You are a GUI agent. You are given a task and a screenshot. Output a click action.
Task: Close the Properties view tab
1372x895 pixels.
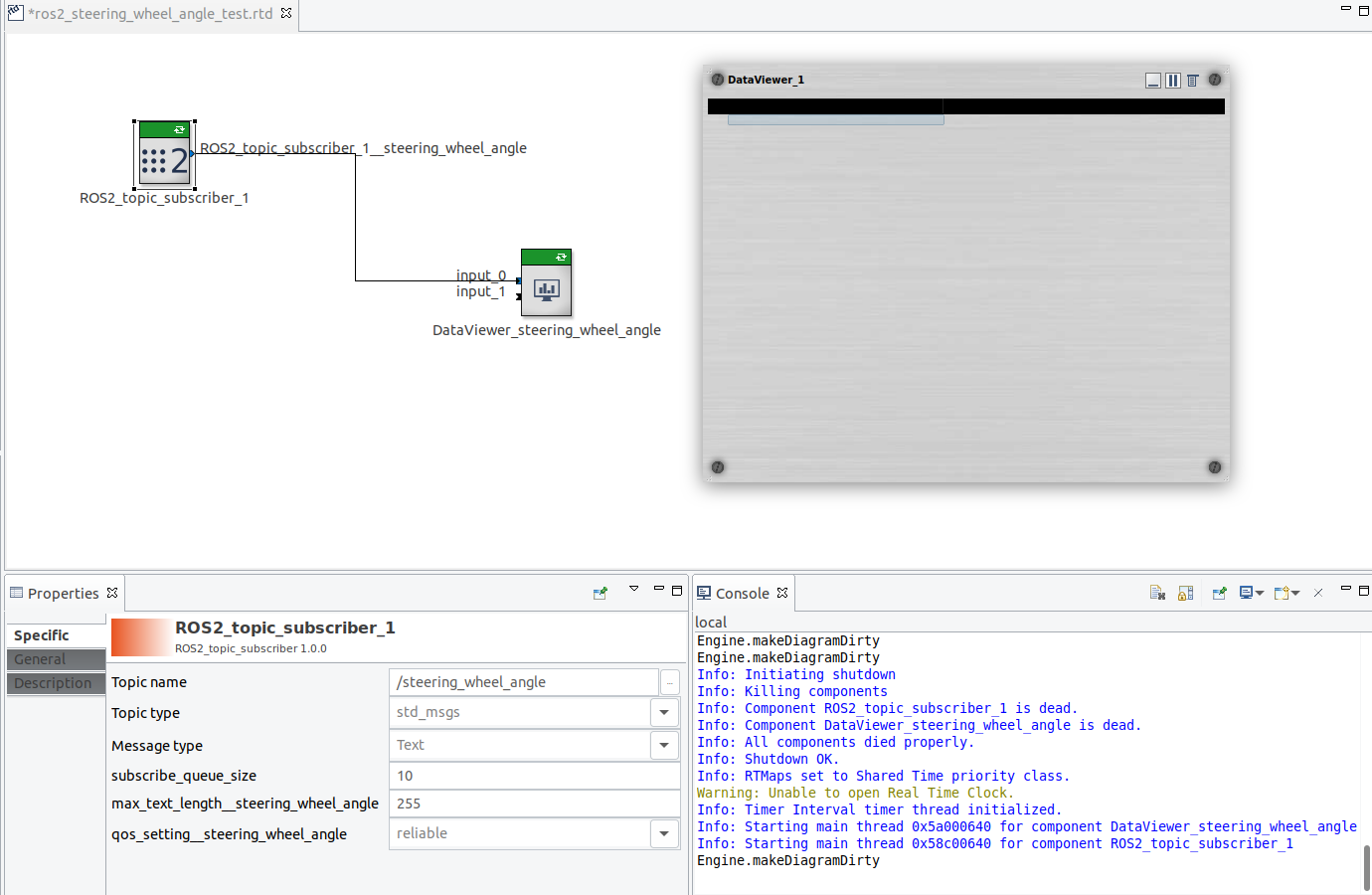[112, 593]
